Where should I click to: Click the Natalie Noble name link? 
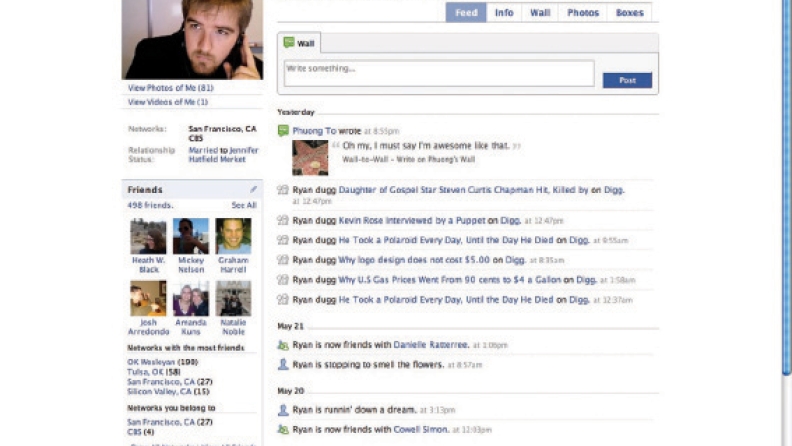coord(233,327)
